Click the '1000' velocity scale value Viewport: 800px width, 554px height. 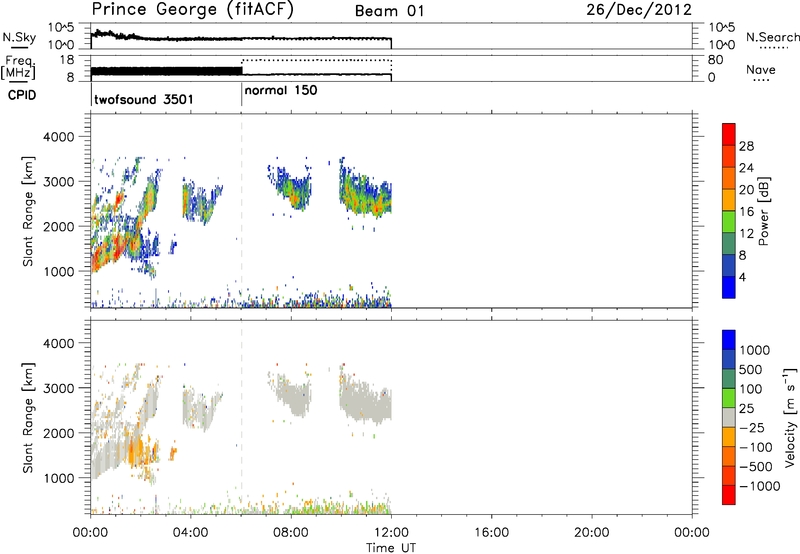pyautogui.click(x=755, y=350)
